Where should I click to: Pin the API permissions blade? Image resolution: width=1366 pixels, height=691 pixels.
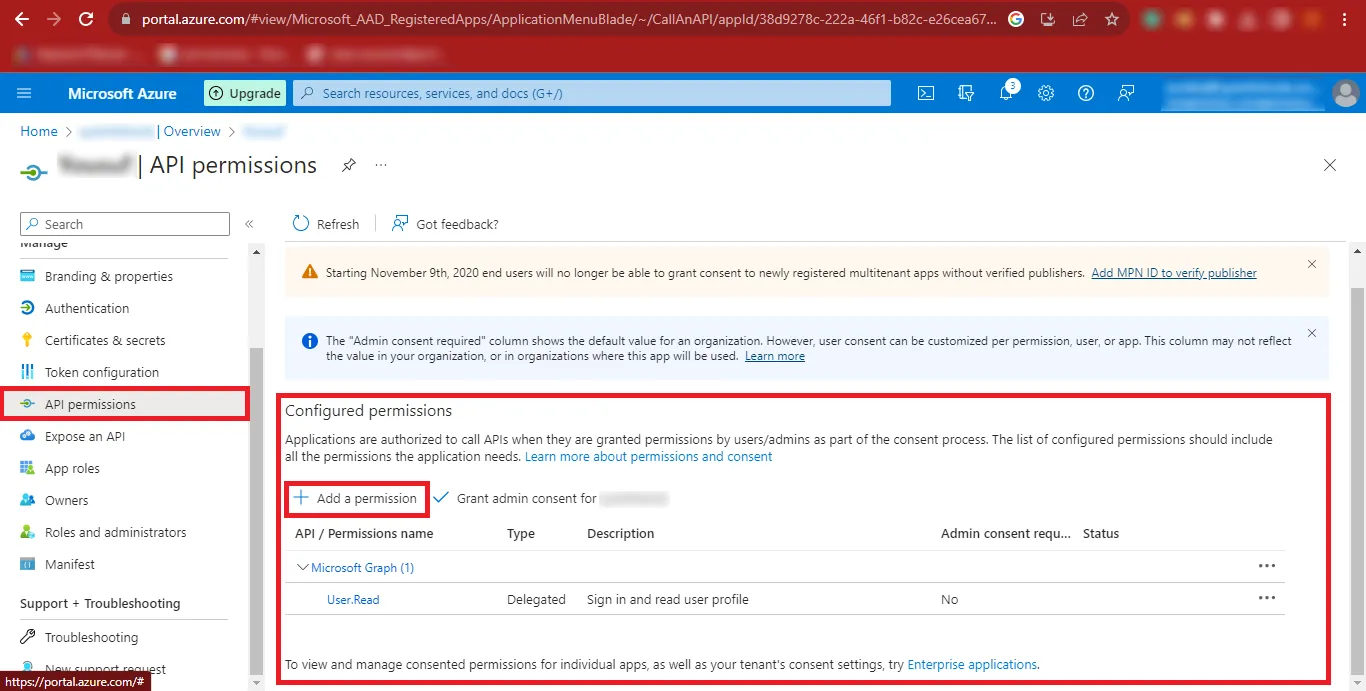coord(349,165)
